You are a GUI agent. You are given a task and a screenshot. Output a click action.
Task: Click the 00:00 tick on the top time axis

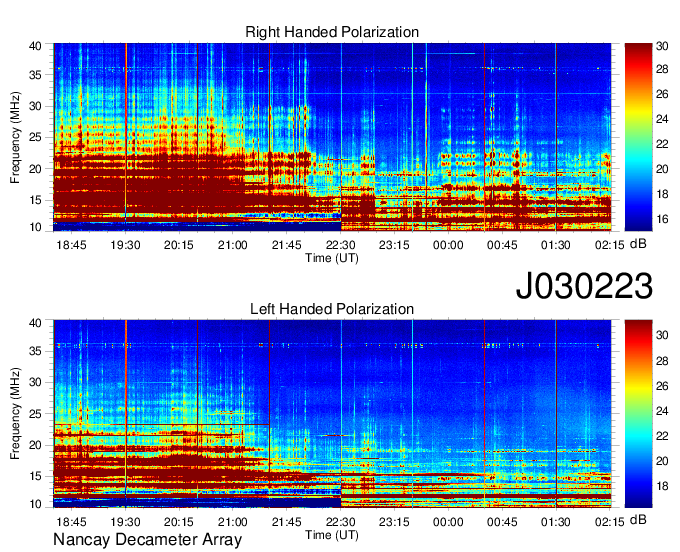[x=448, y=245]
